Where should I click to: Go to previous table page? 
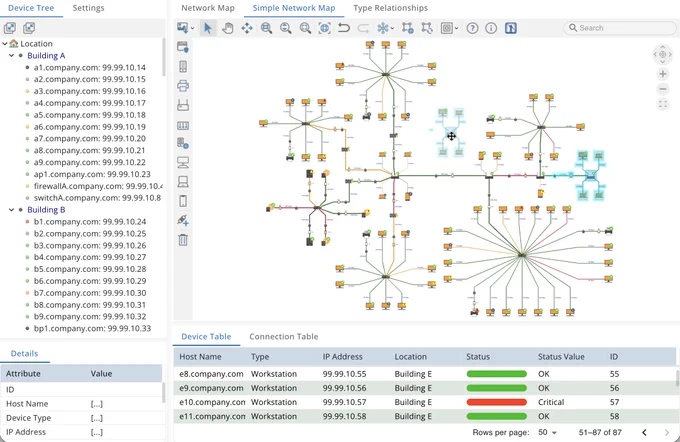[644, 432]
